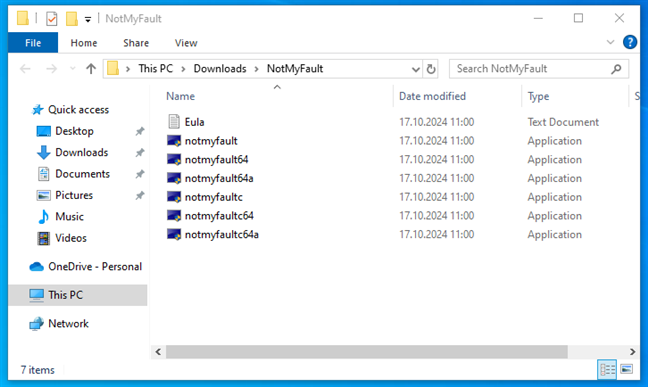
Task: Switch to the Home ribbon tab
Action: pyautogui.click(x=84, y=43)
